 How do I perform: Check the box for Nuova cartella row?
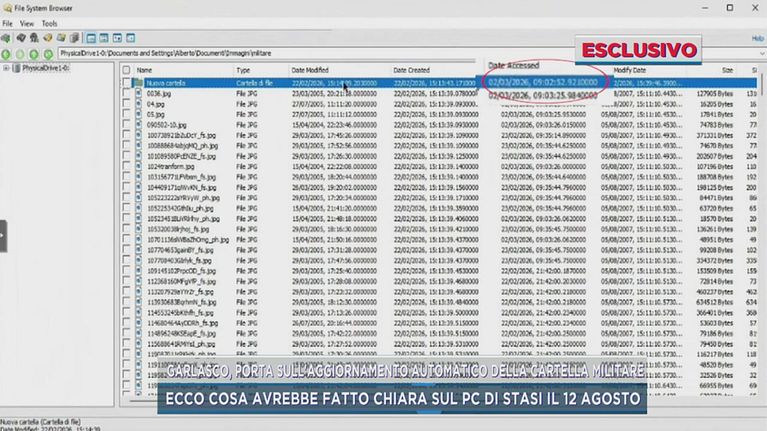[126, 82]
